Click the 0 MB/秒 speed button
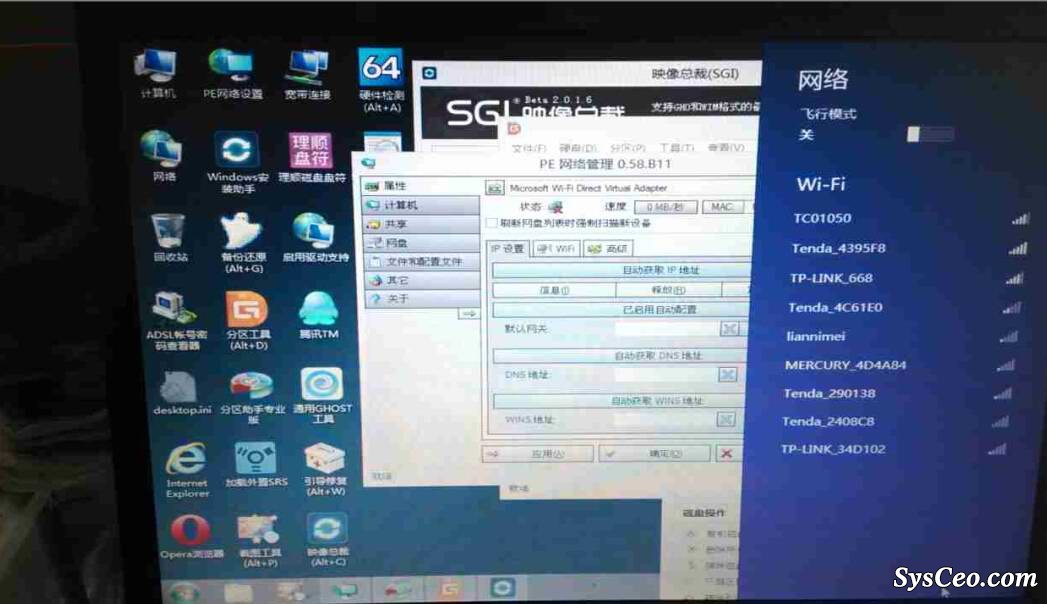This screenshot has width=1047, height=604. coord(665,207)
